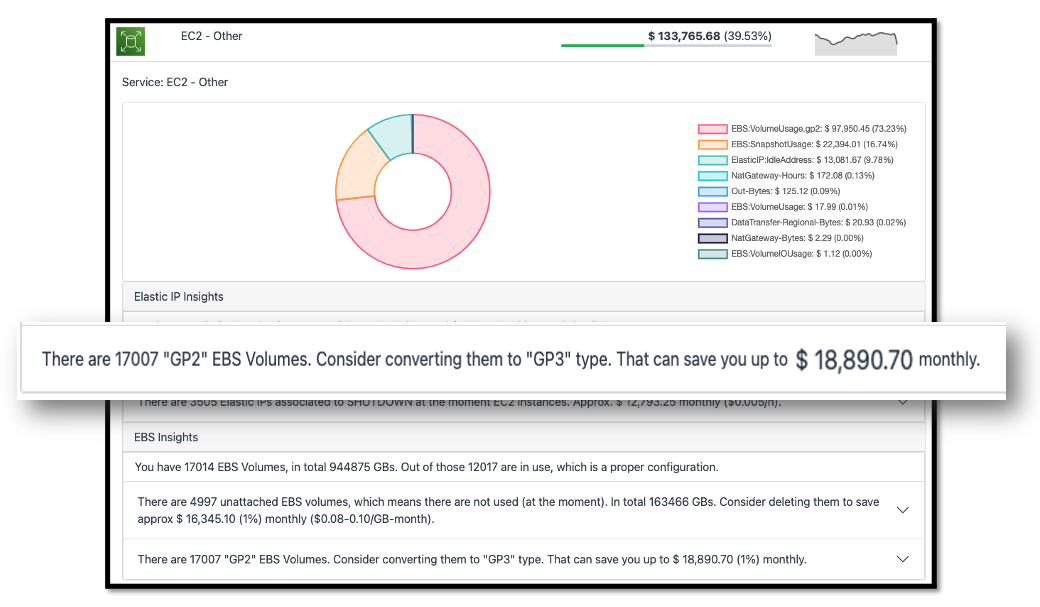The image size is (1040, 607).
Task: Click the bottom GP2 EBS Volumes insight text
Action: click(472, 559)
